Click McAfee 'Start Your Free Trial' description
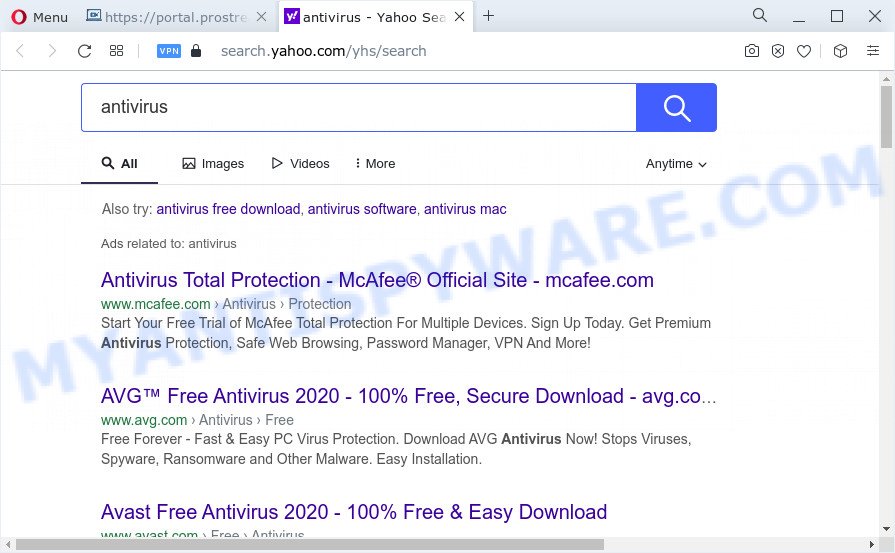The image size is (895, 553). point(406,333)
